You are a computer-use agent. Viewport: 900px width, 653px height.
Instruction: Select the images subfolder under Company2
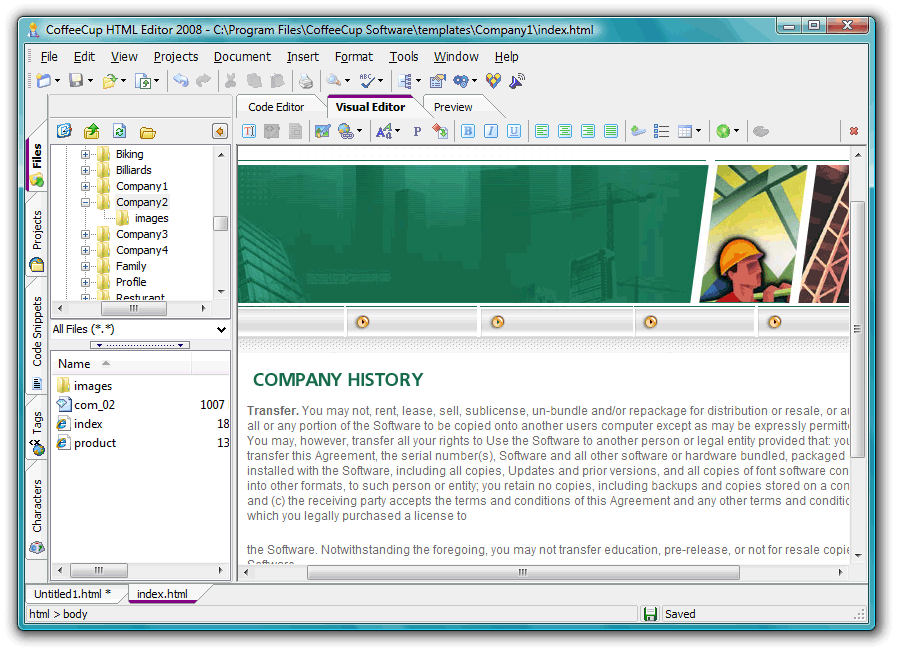[152, 218]
